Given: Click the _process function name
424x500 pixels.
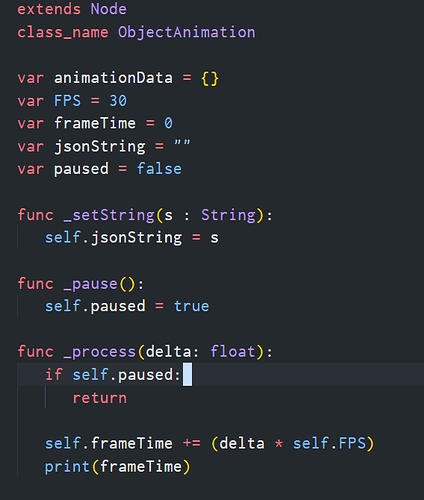Looking at the screenshot, I should click(100, 352).
